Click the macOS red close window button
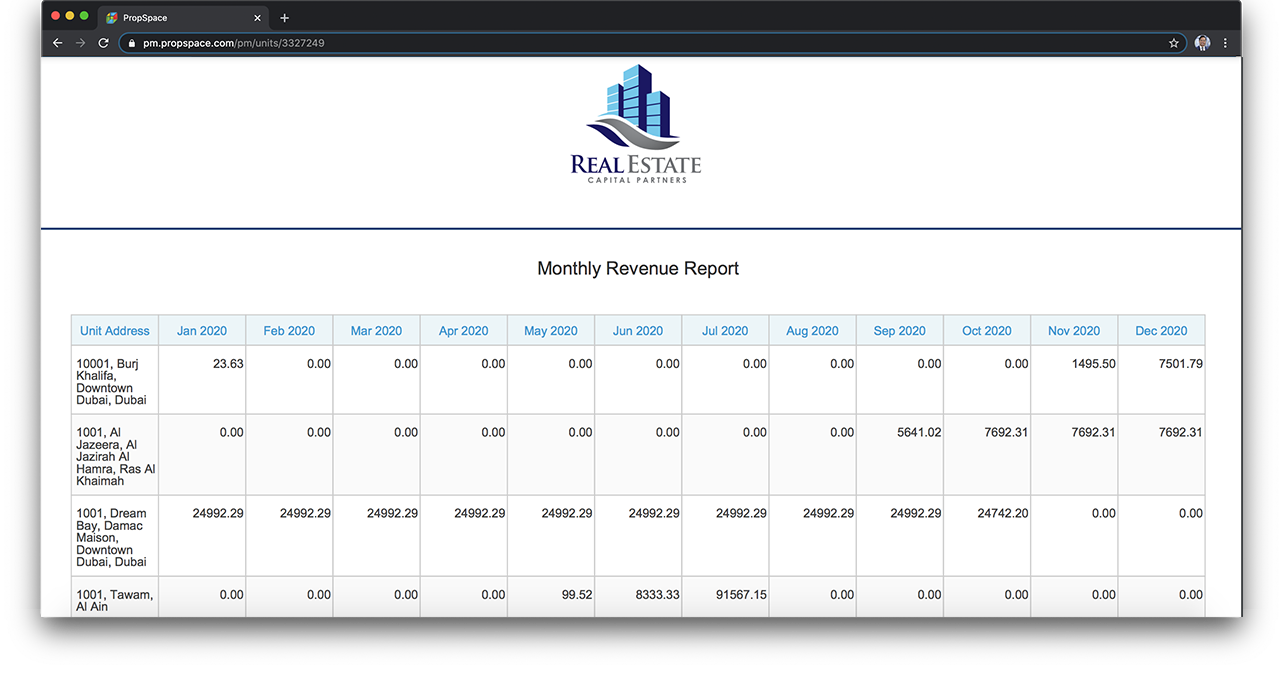 pyautogui.click(x=55, y=16)
